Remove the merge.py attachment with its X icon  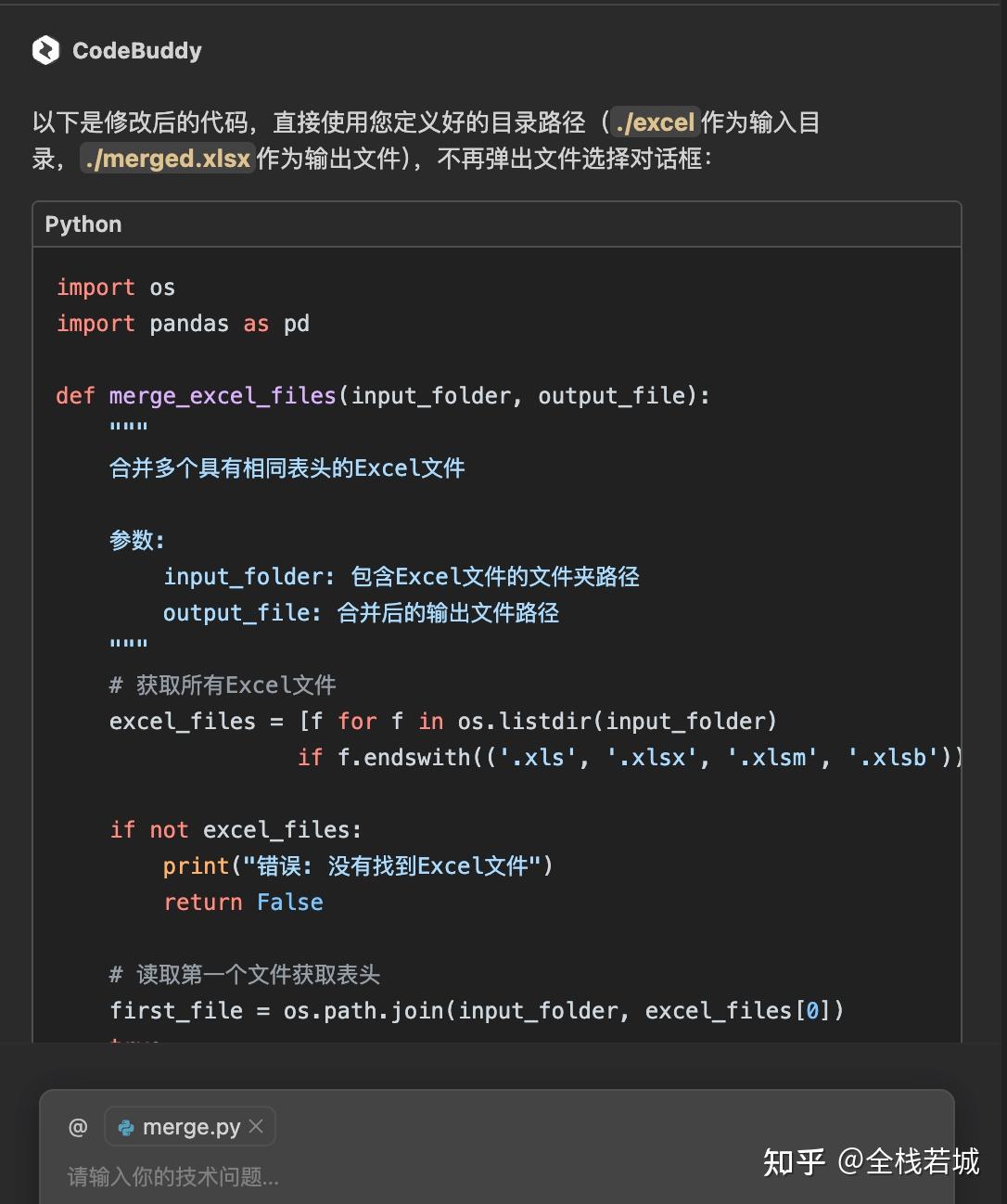click(x=255, y=1126)
